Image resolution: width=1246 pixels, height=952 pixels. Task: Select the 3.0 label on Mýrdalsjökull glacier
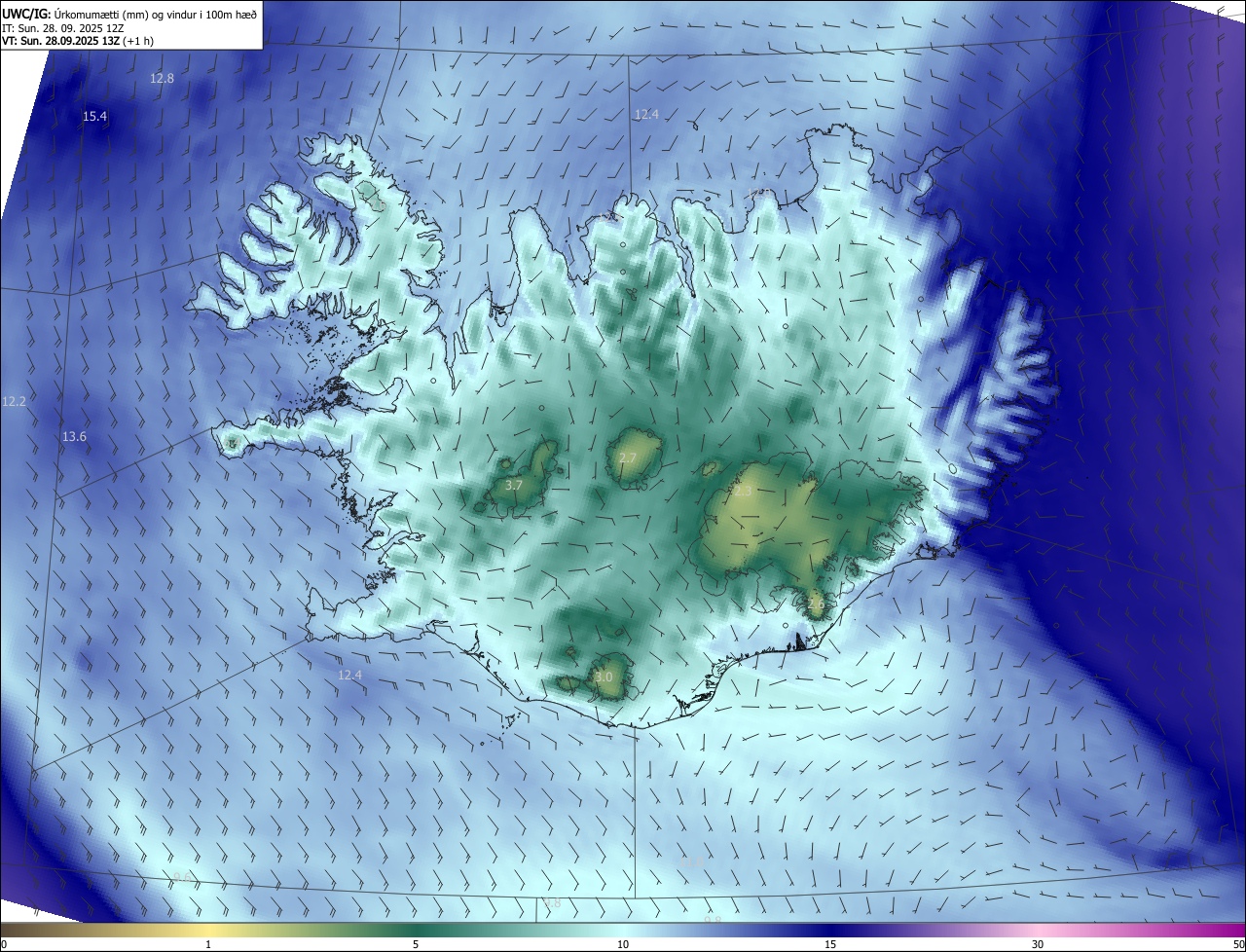(604, 677)
